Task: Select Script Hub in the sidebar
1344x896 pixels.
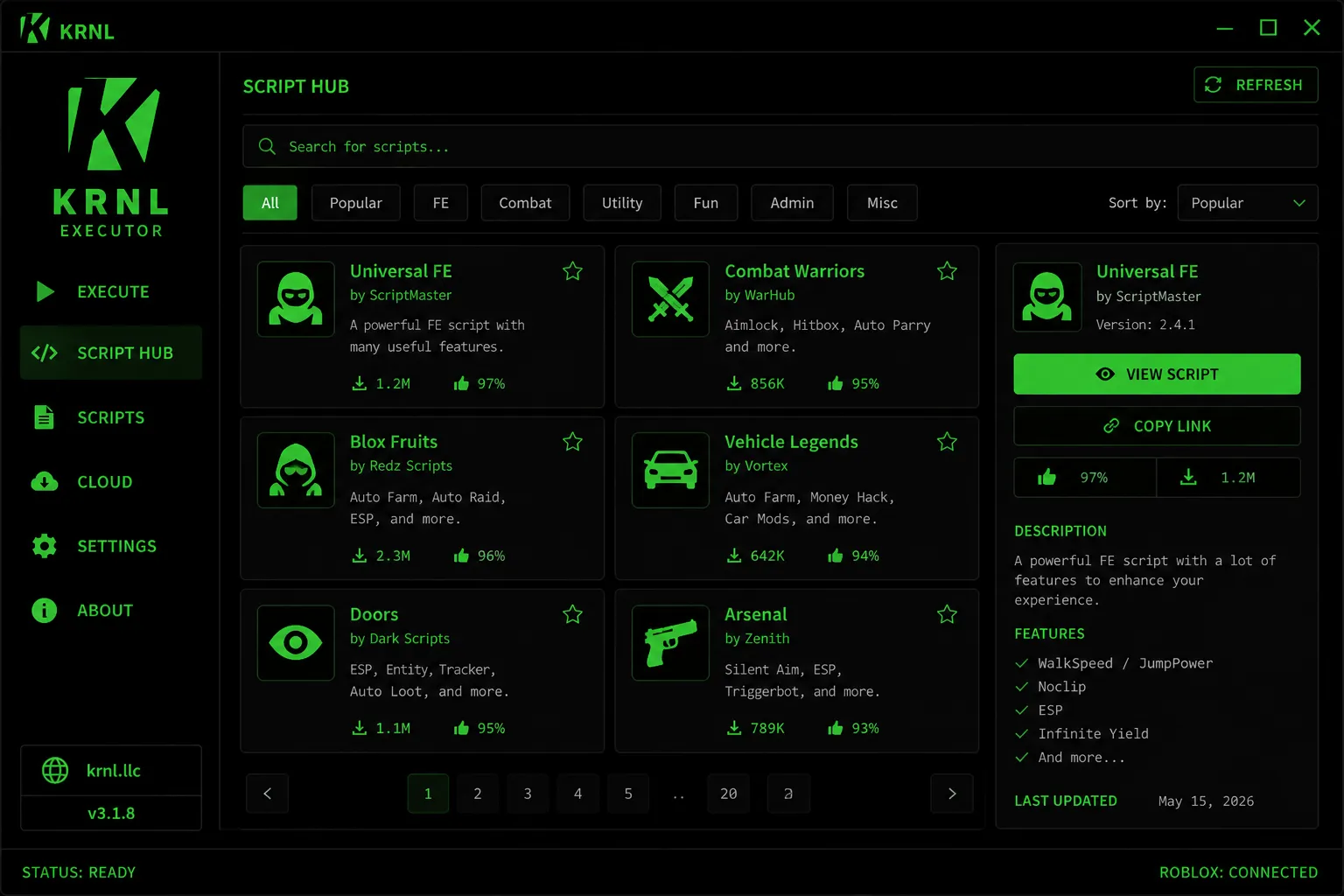Action: click(111, 353)
